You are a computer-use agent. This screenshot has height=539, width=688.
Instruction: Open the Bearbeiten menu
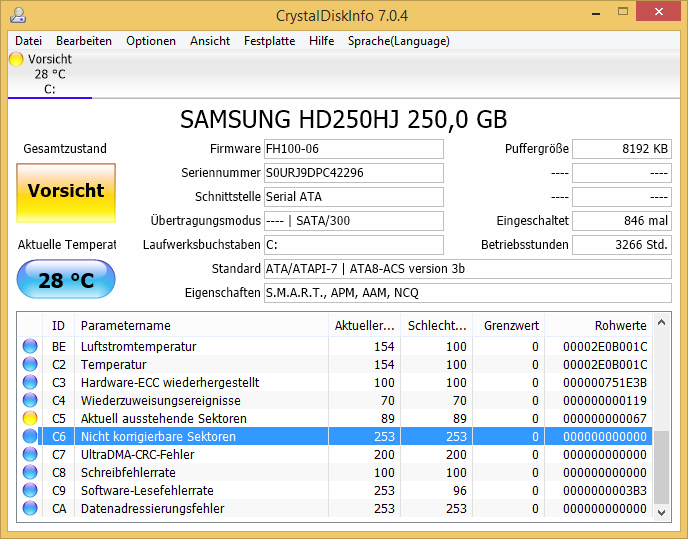coord(84,41)
